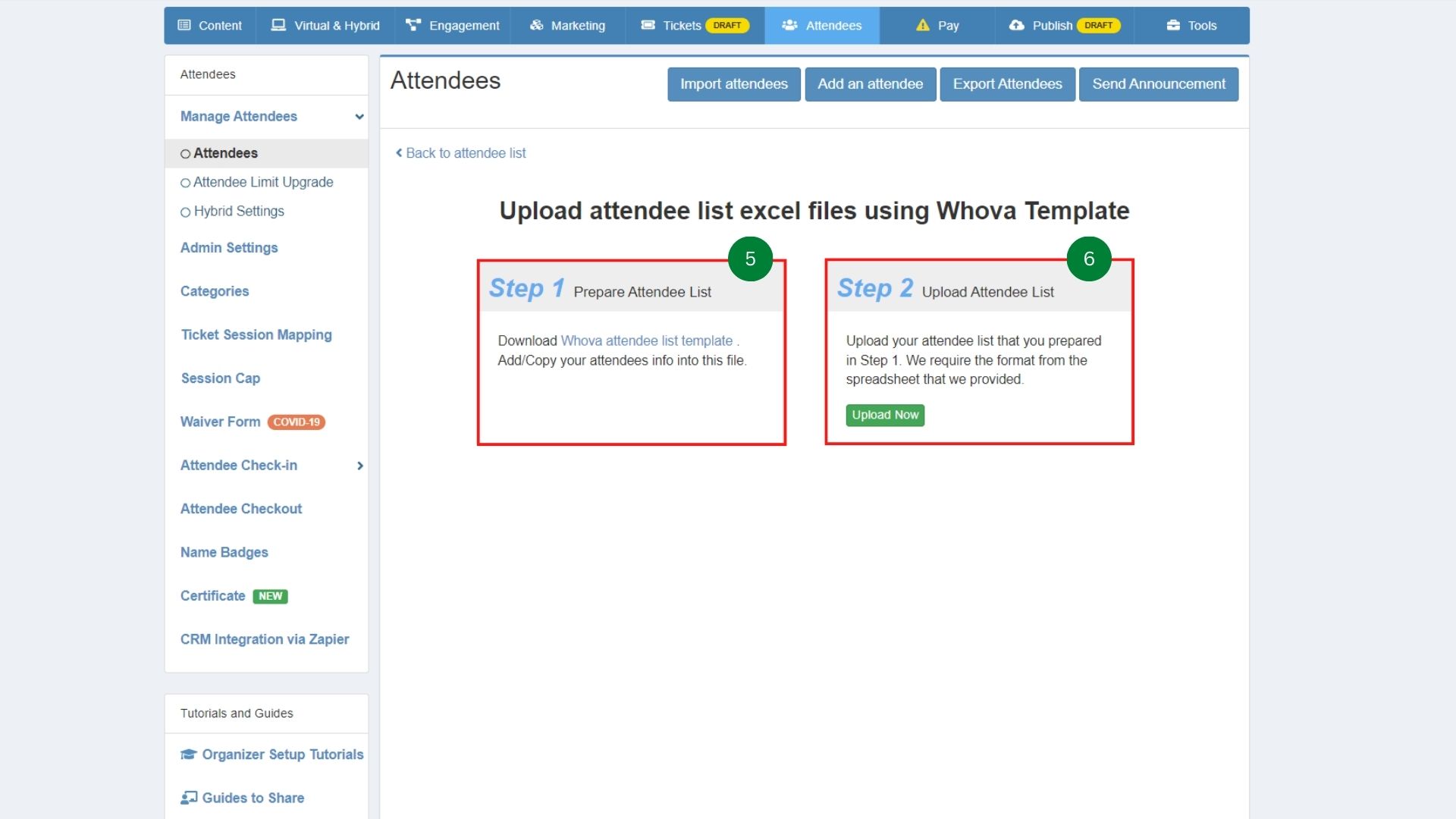
Task: Open Session Cap in sidebar
Action: click(x=220, y=378)
